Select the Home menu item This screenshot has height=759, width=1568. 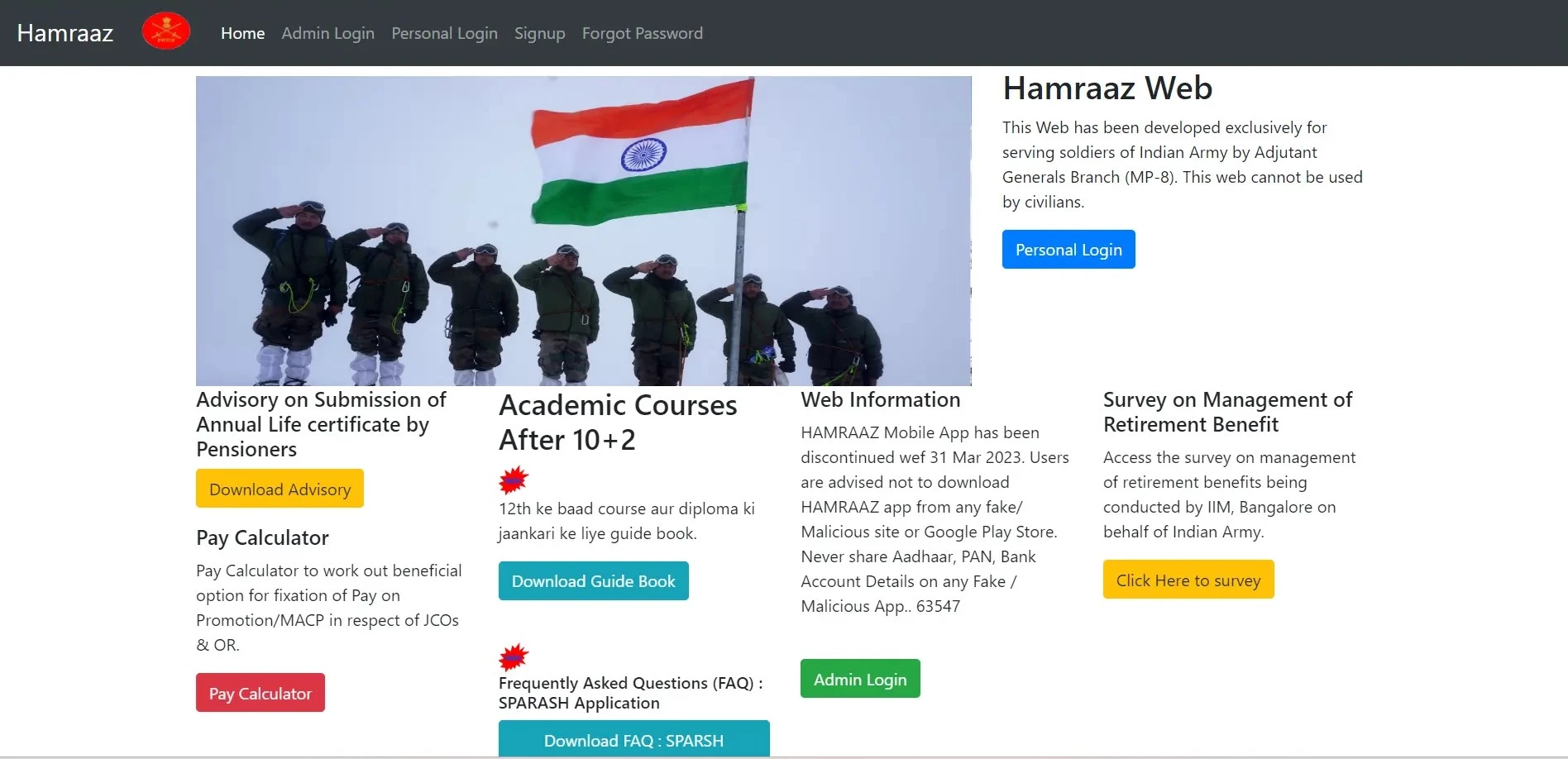tap(241, 33)
